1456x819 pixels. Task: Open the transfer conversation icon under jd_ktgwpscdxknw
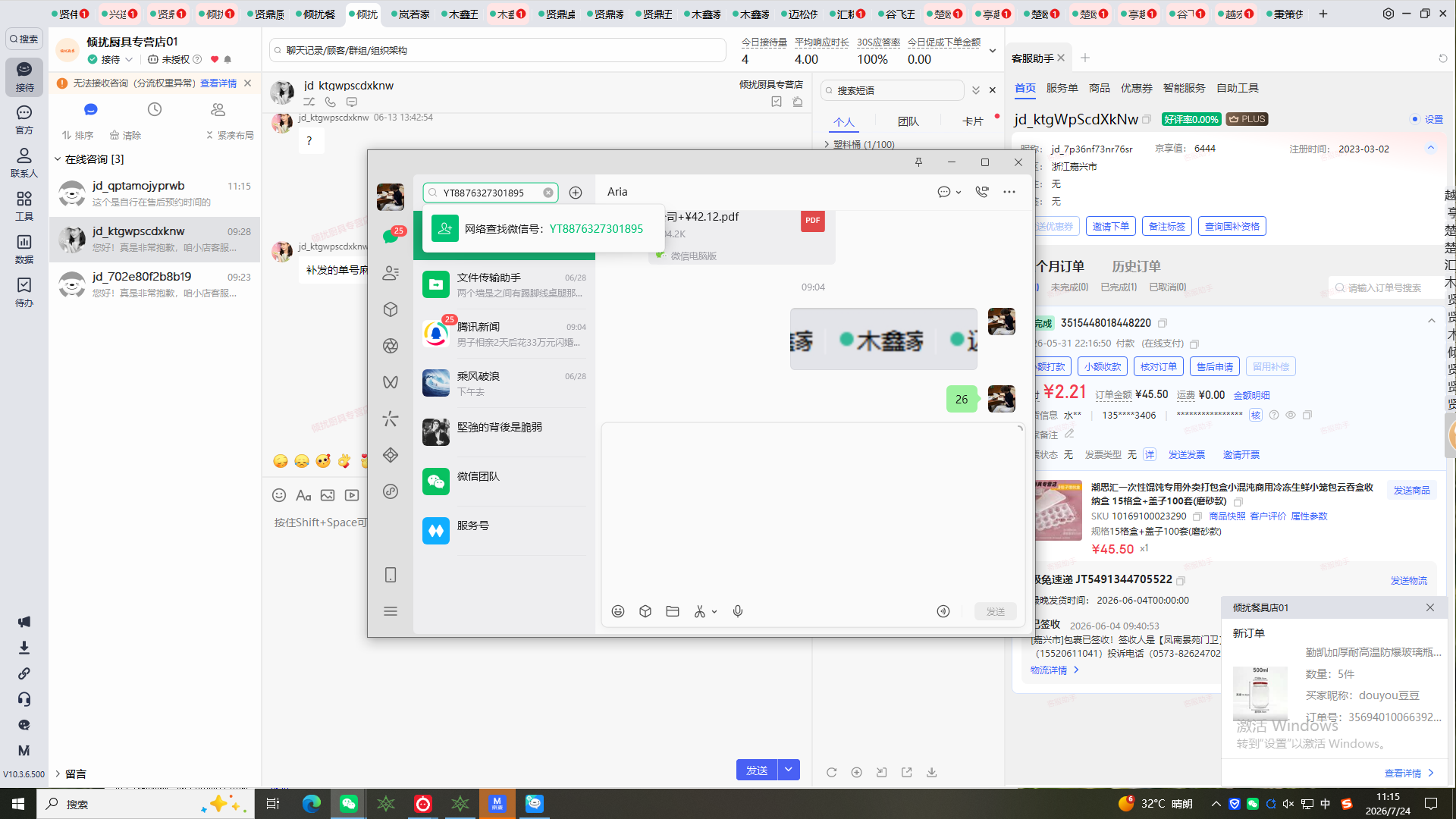click(309, 102)
